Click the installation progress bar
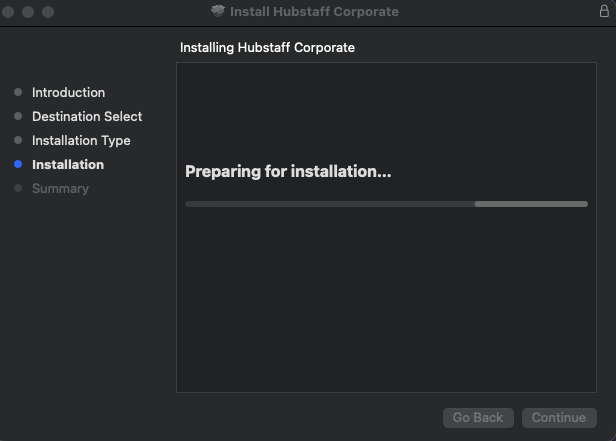The width and height of the screenshot is (616, 441). tap(387, 204)
